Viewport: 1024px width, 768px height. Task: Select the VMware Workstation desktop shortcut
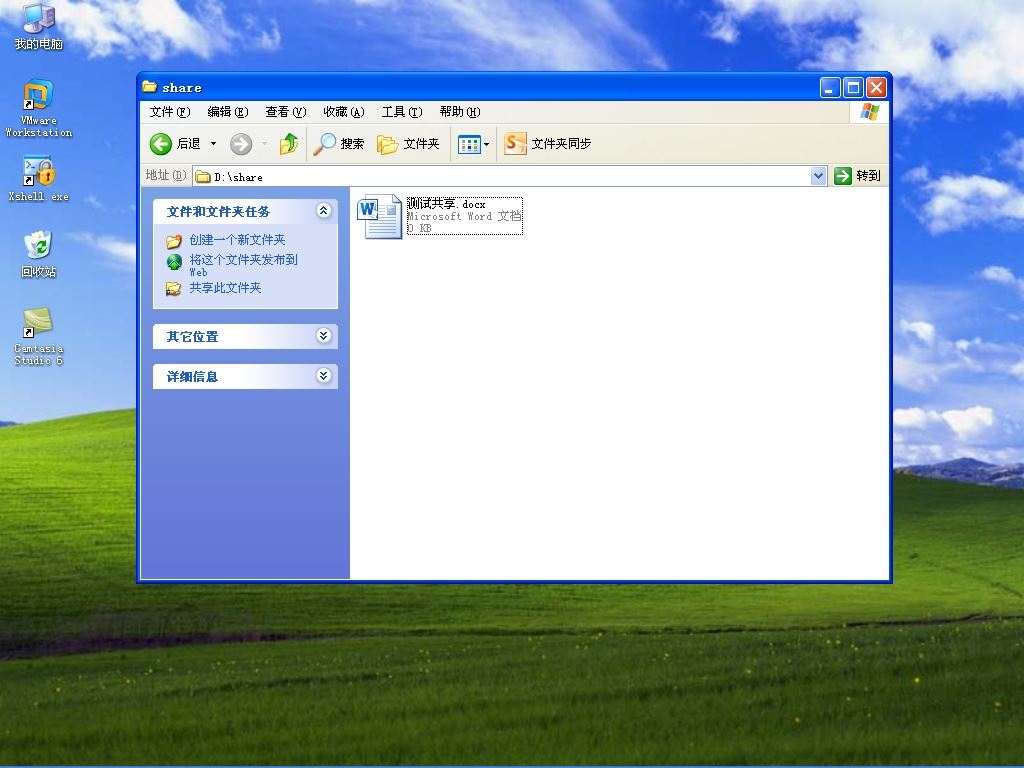pos(39,108)
